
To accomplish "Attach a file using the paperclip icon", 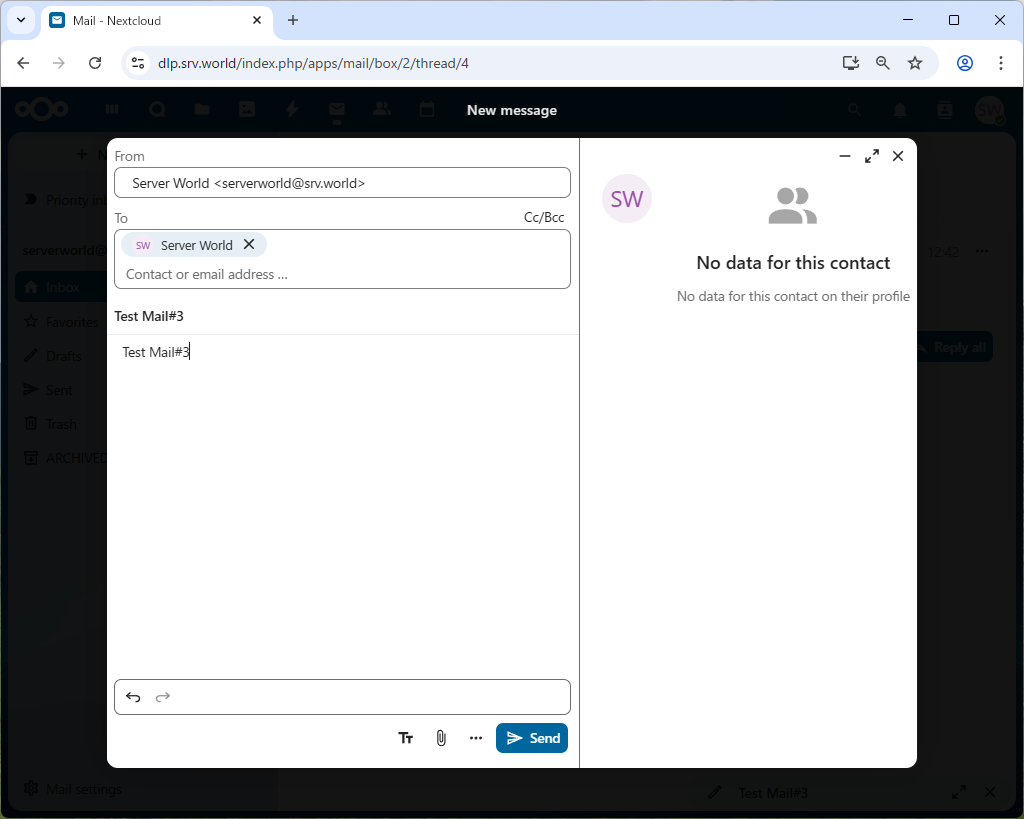I will click(x=441, y=738).
